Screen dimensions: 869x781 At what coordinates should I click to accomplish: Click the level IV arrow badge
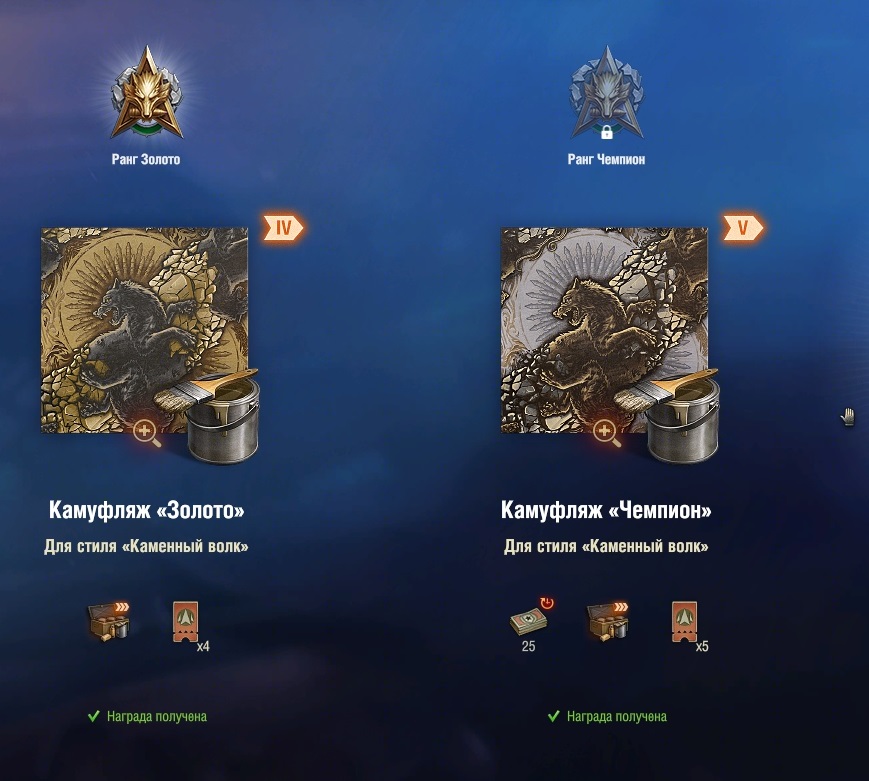click(283, 227)
